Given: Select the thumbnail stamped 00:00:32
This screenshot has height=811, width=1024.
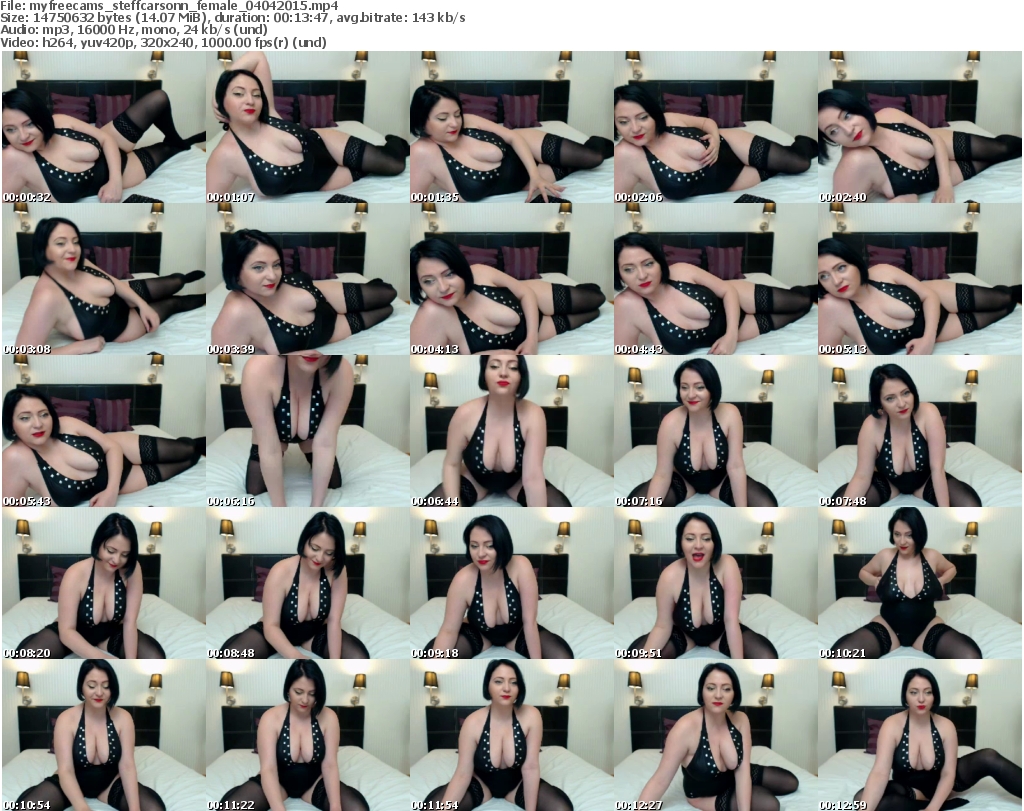Looking at the screenshot, I should [104, 127].
